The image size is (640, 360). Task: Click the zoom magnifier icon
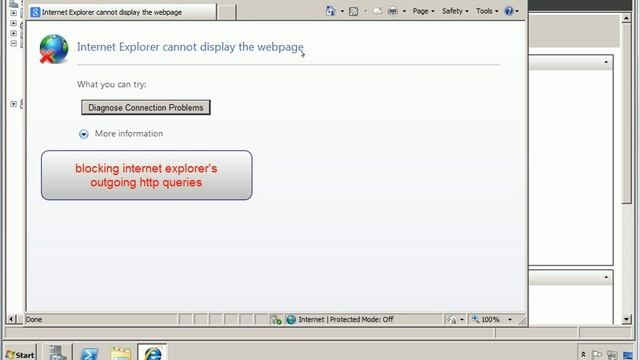[x=475, y=319]
